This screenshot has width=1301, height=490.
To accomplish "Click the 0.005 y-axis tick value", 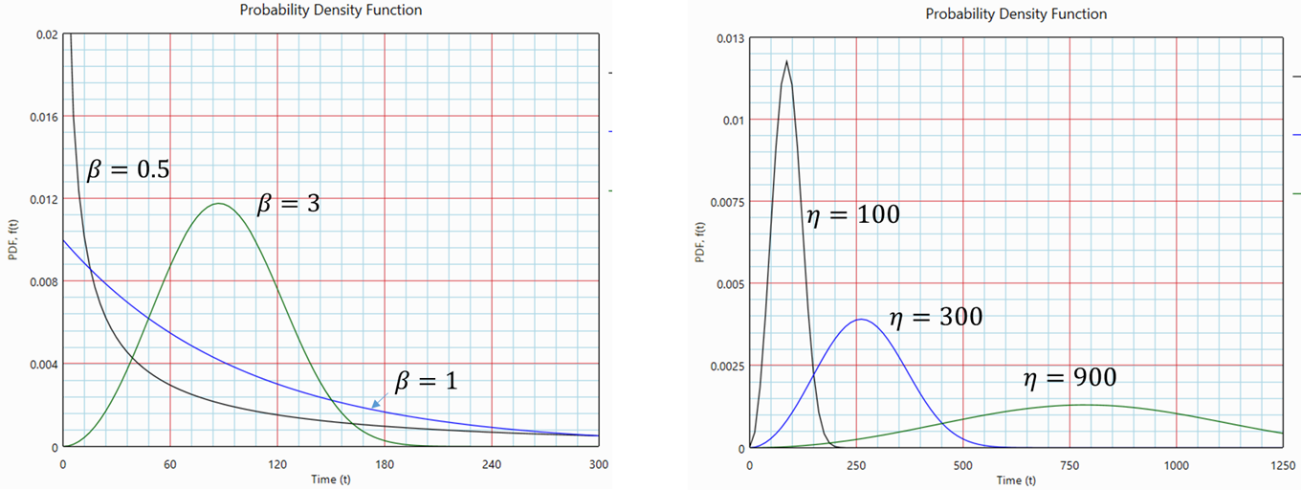I will point(732,284).
